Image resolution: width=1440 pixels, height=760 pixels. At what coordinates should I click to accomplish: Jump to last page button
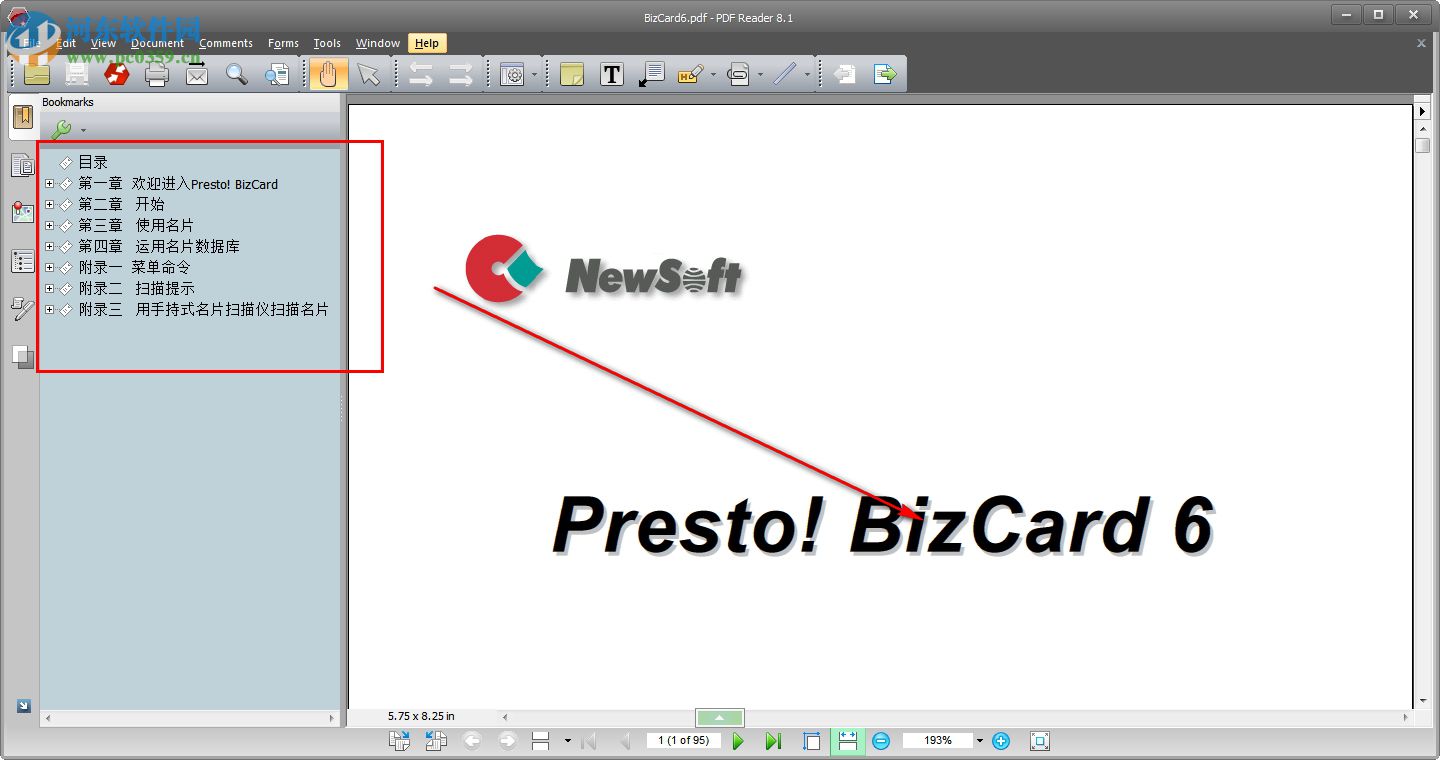773,741
